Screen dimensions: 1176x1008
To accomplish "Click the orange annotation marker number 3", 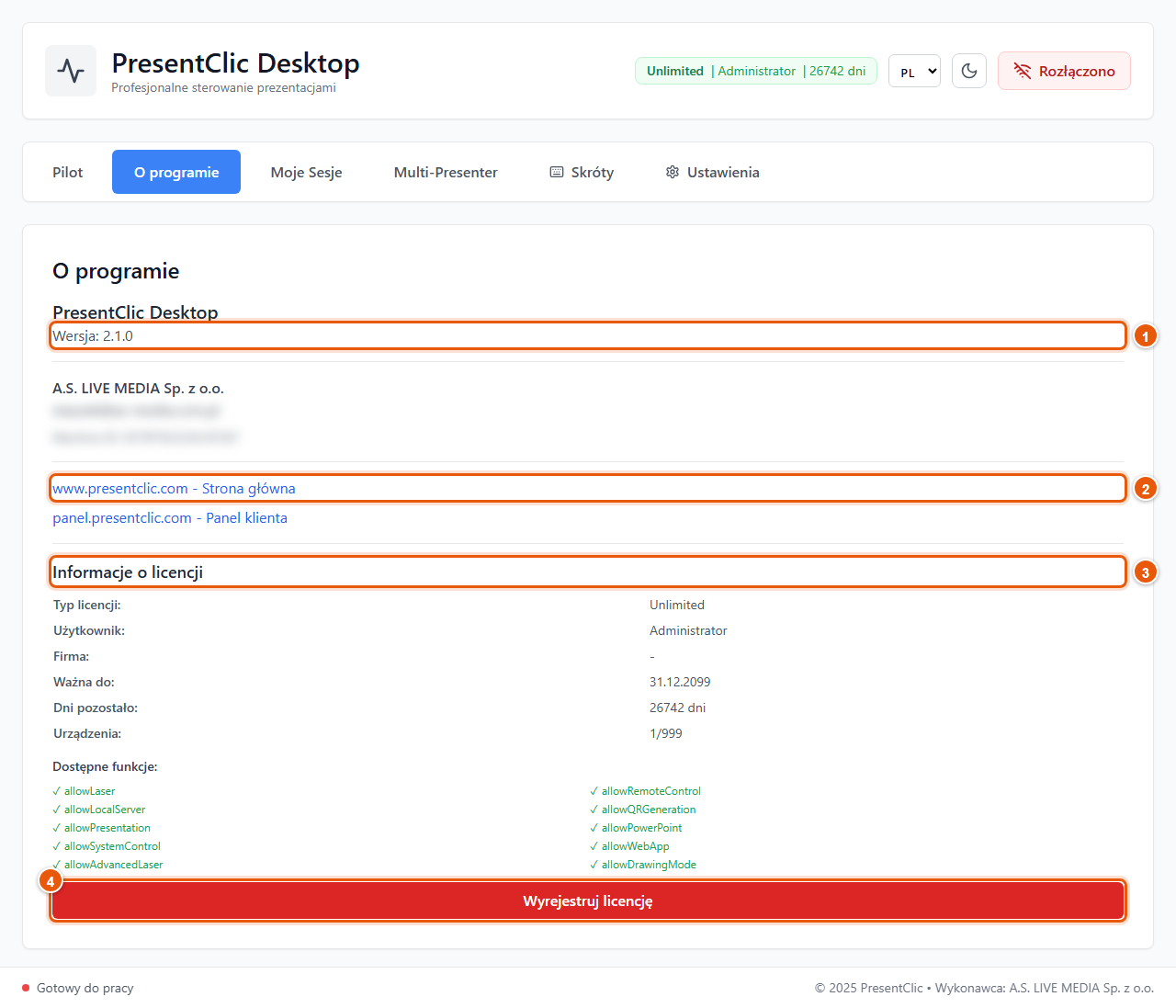I will point(1145,572).
